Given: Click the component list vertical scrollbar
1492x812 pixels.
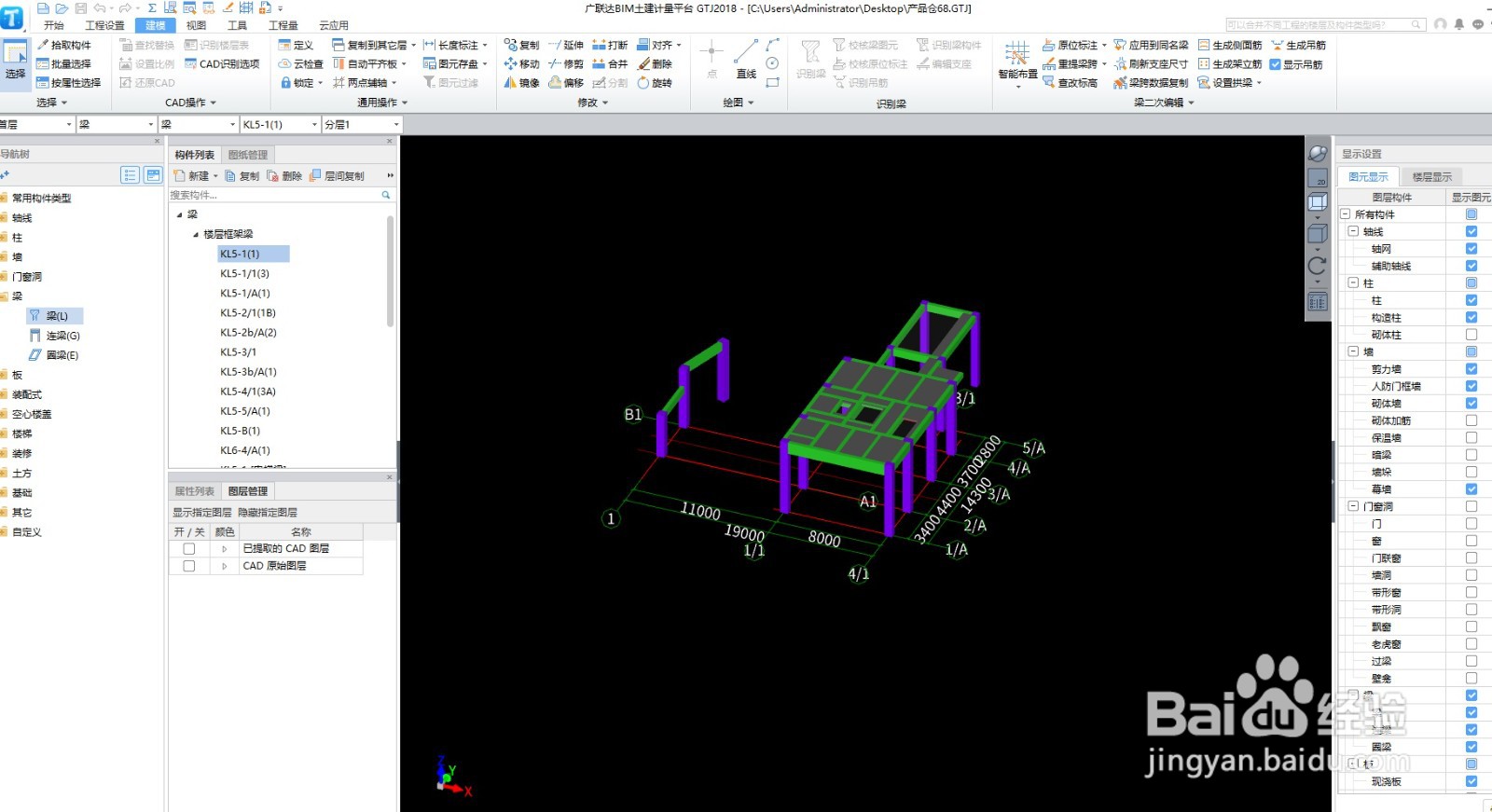Looking at the screenshot, I should coord(390,270).
